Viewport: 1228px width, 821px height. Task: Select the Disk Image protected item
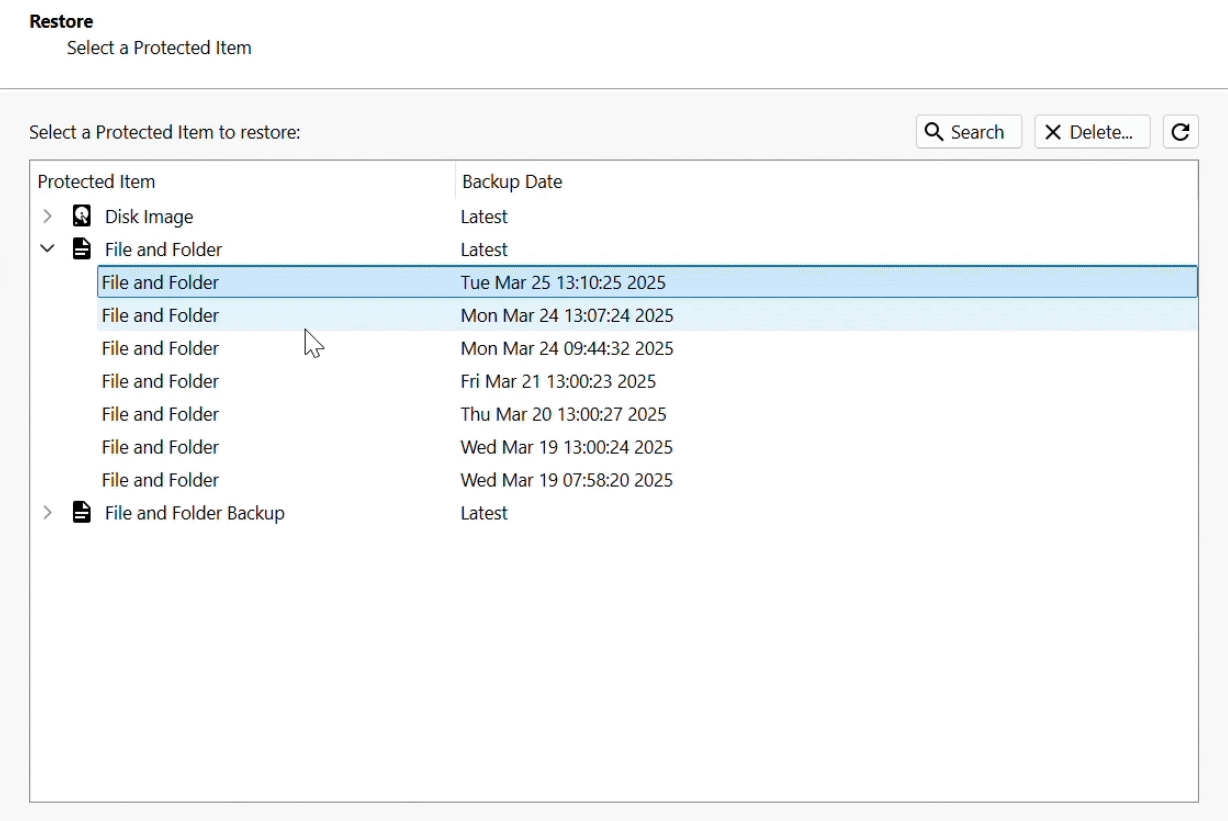(x=149, y=217)
